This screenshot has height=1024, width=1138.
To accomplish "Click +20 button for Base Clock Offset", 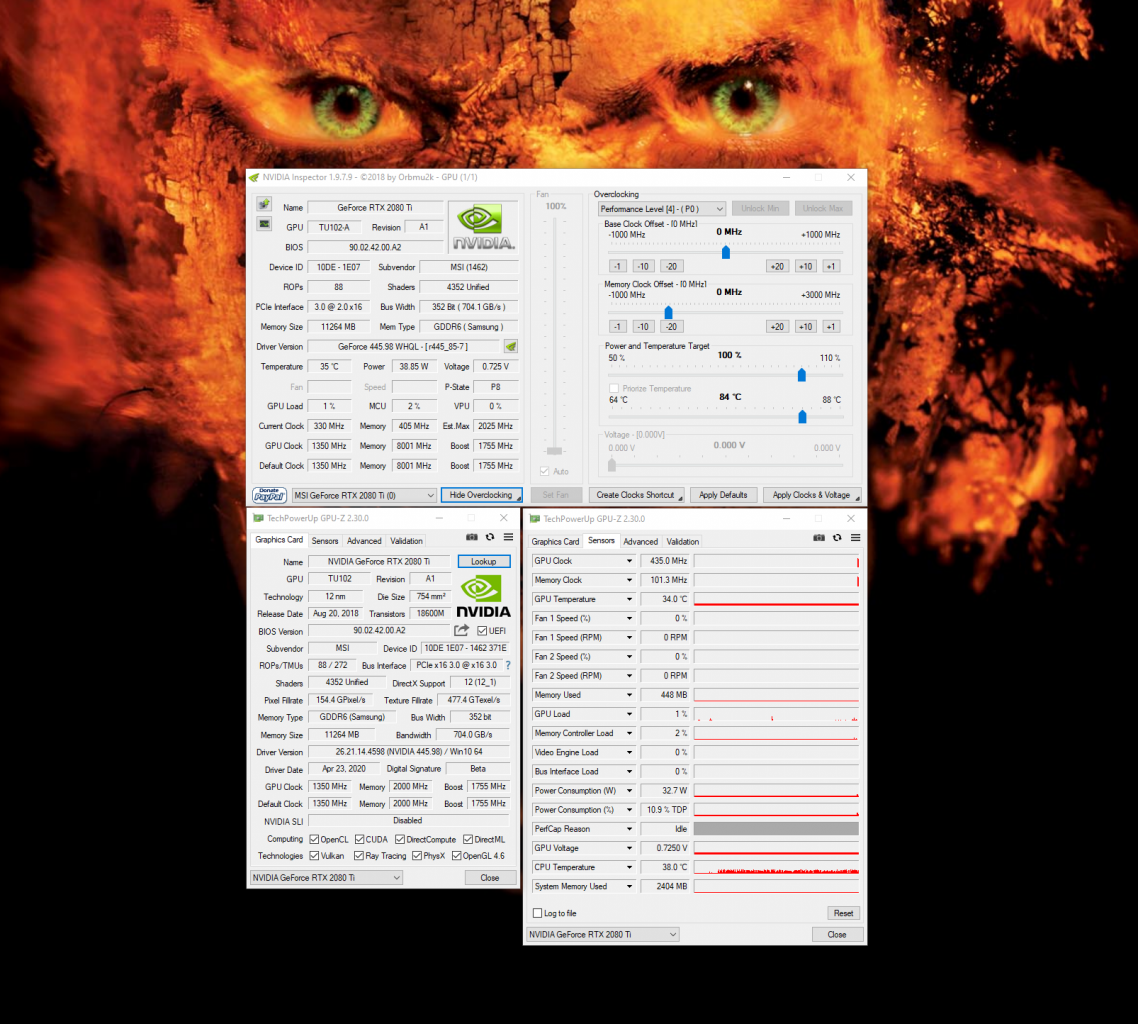I will pyautogui.click(x=777, y=266).
